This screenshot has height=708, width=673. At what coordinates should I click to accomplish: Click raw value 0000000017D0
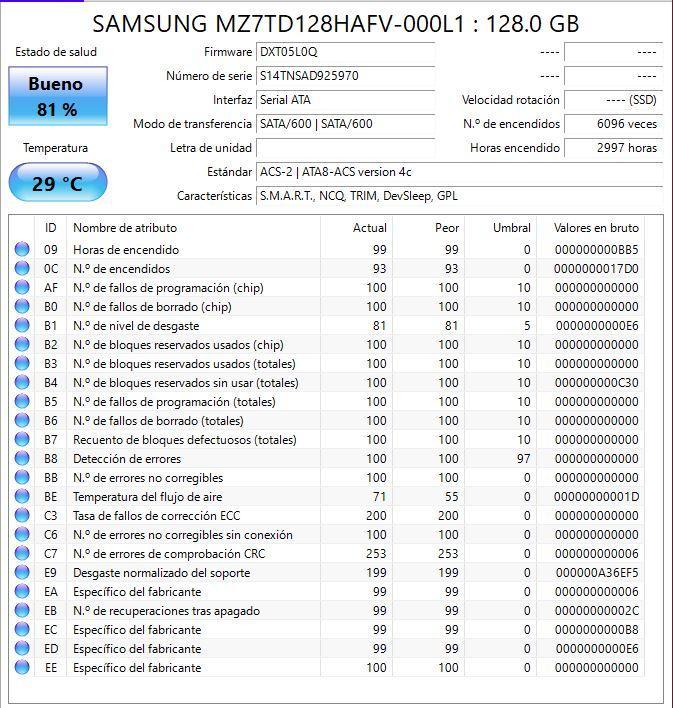[596, 269]
